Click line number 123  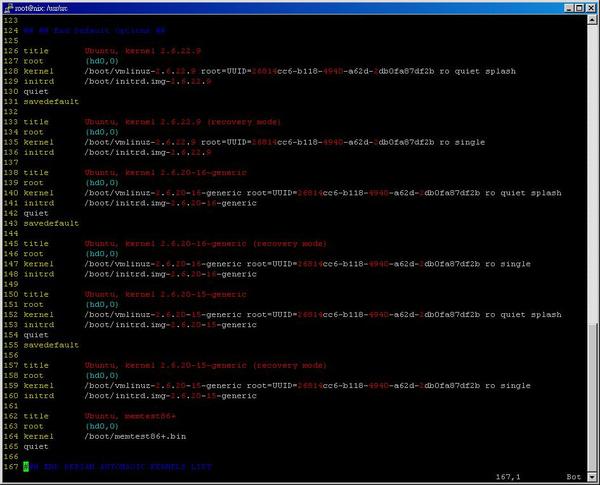11,20
